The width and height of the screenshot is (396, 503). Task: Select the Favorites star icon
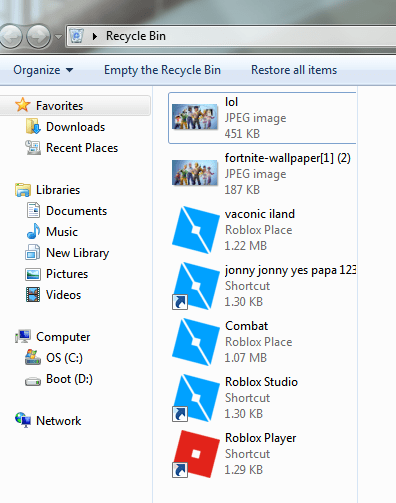pyautogui.click(x=23, y=105)
